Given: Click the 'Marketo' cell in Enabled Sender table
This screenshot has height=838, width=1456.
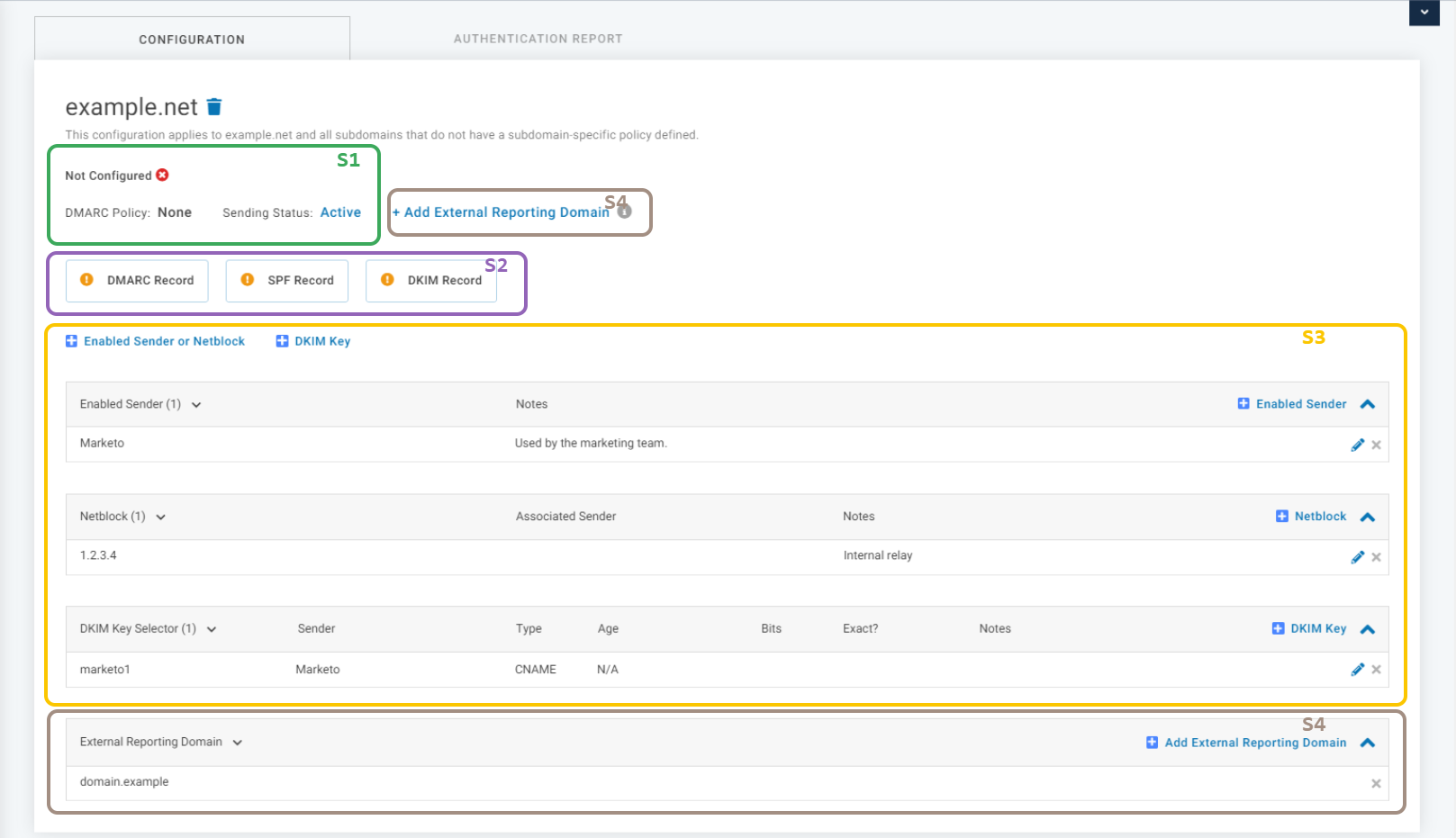Looking at the screenshot, I should tap(102, 443).
